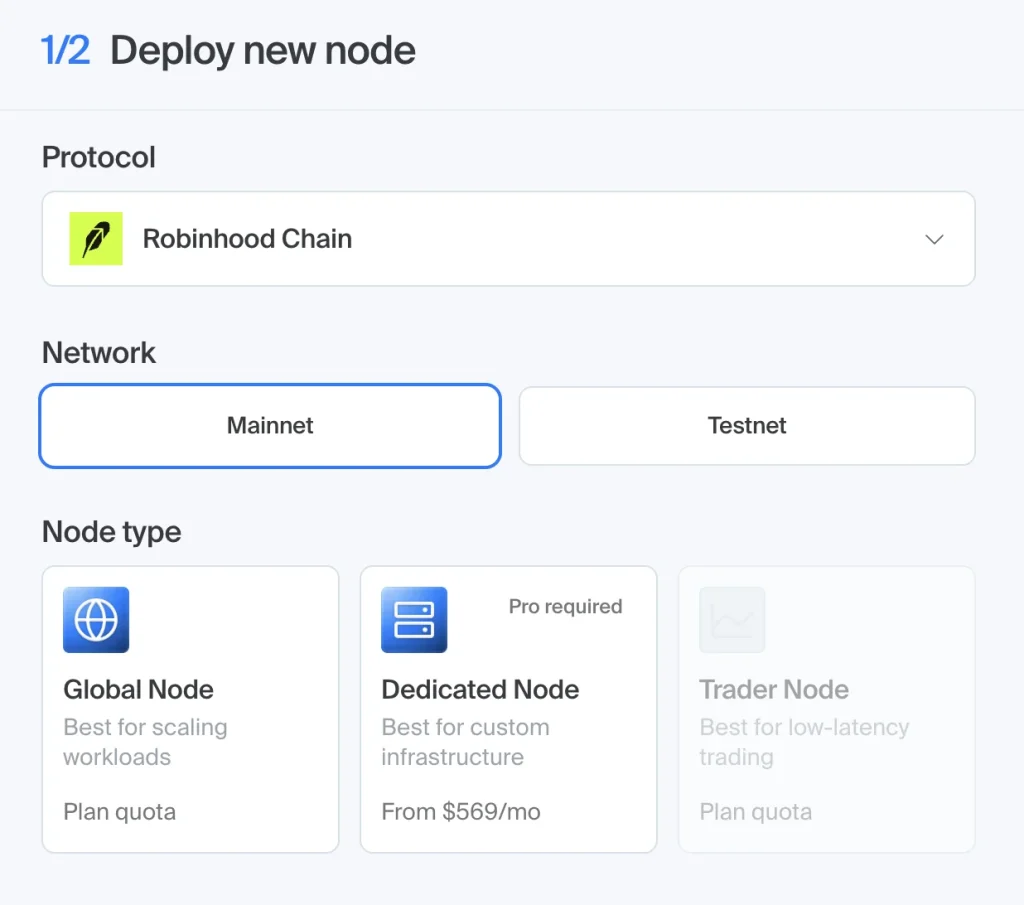Click Best for scaling workloads description
The width and height of the screenshot is (1024, 905).
(145, 742)
